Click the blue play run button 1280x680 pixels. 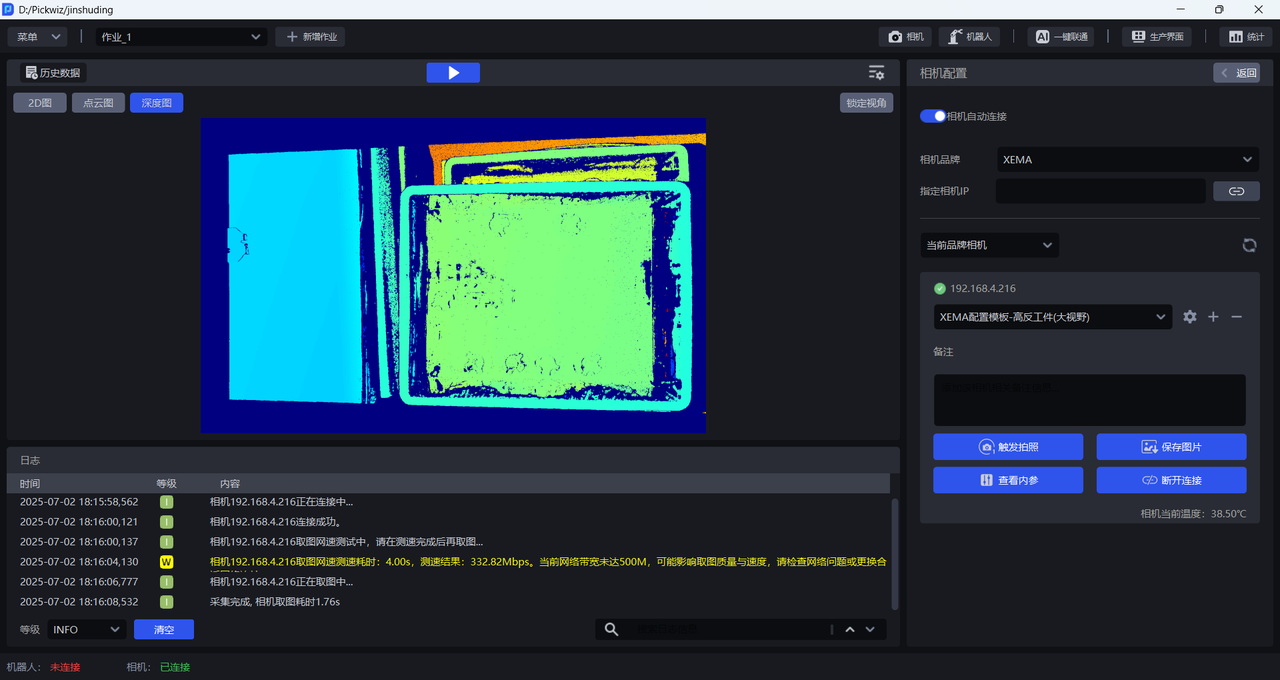tap(453, 73)
